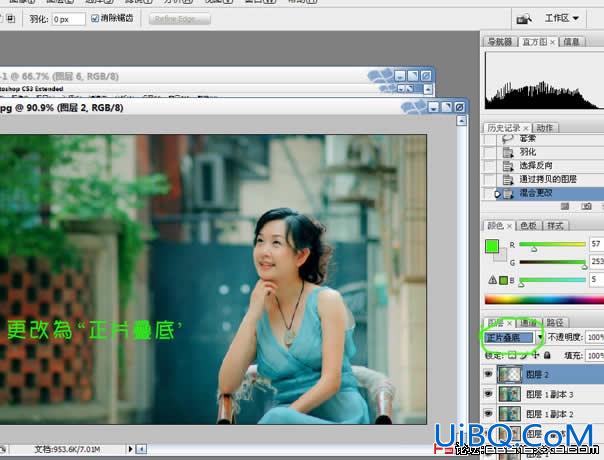Select the 通过拷贝的图层 history state
The height and width of the screenshot is (460, 604).
point(543,180)
